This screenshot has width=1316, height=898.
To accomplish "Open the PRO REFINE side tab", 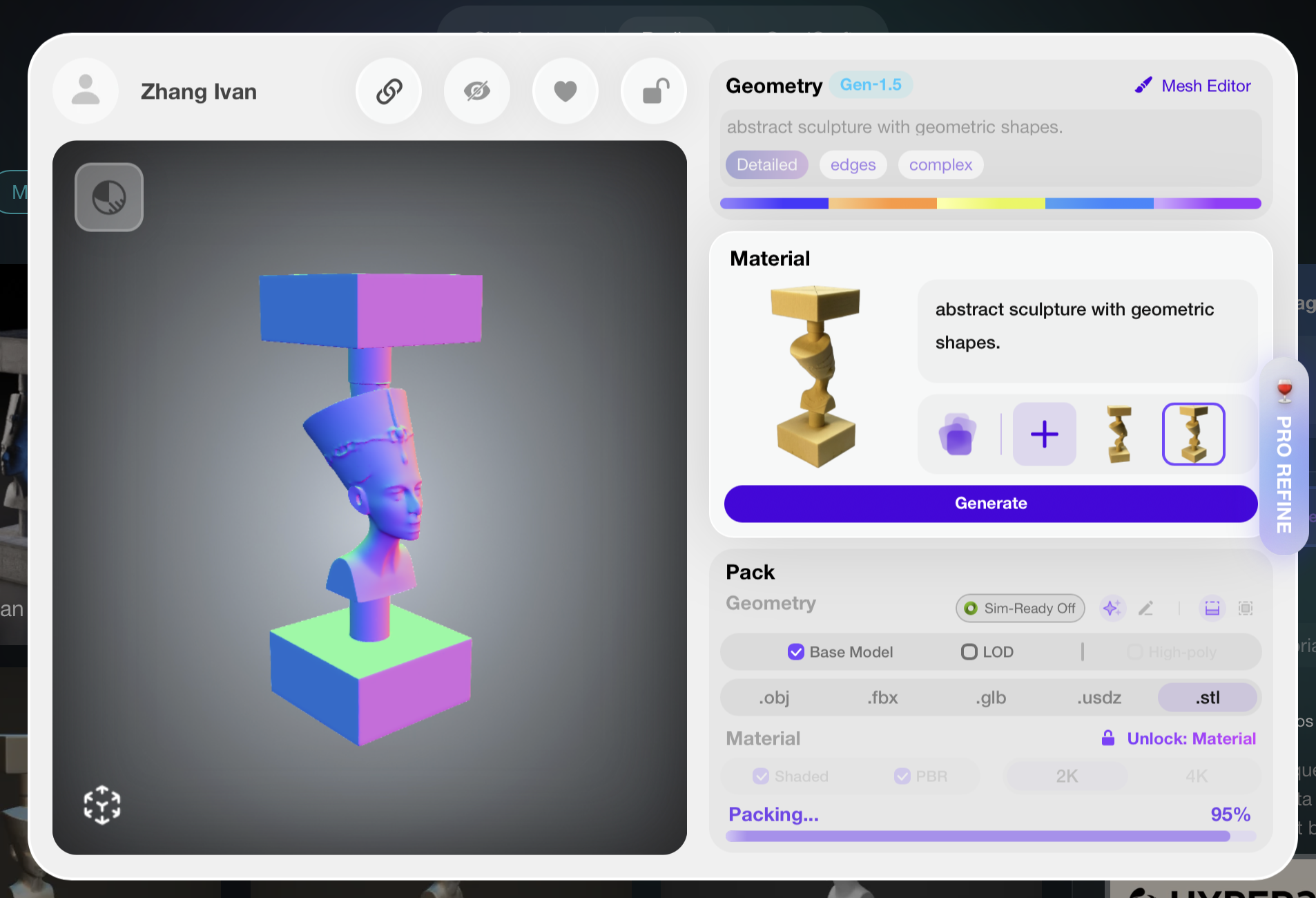I will tap(1284, 456).
